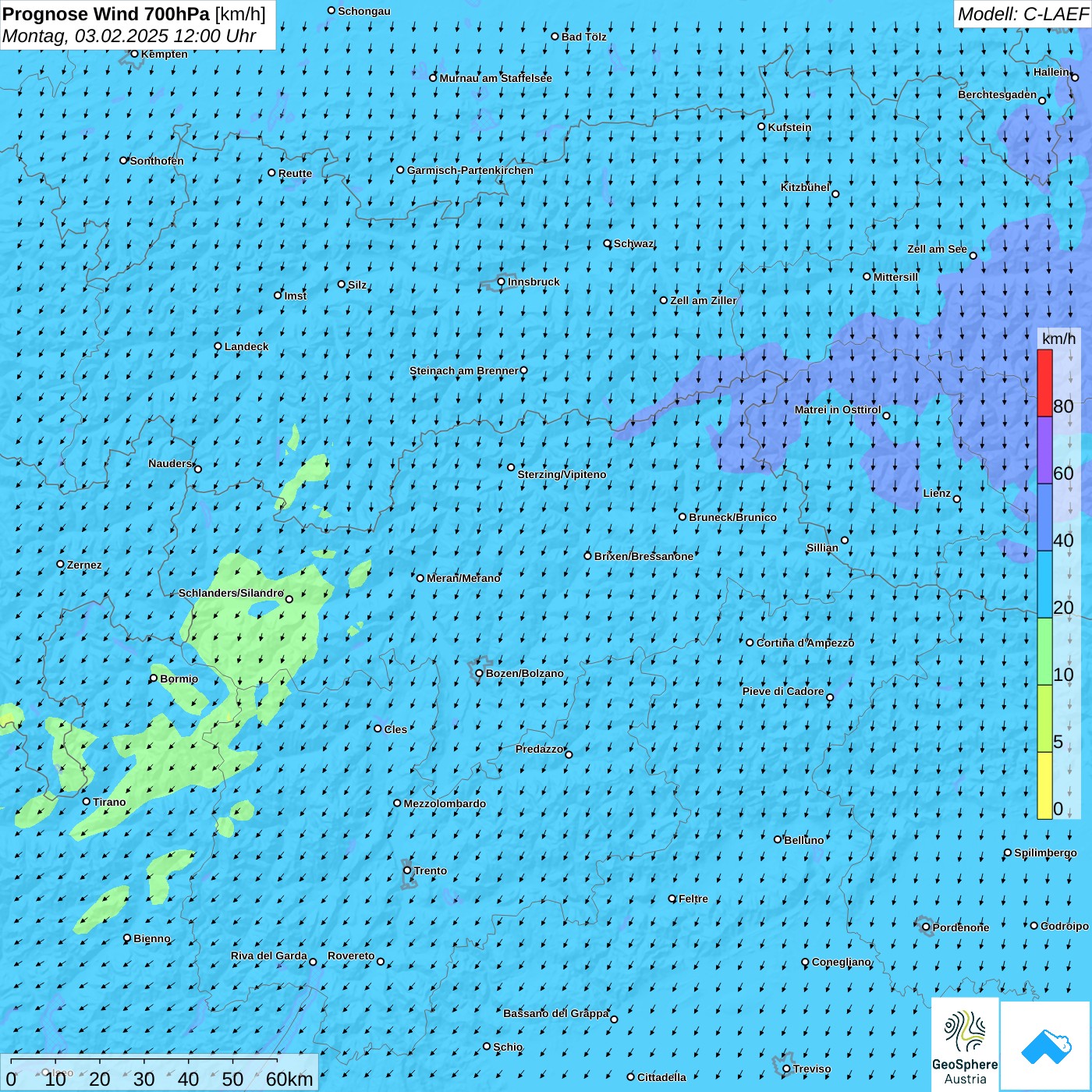This screenshot has width=1092, height=1092.
Task: Click the Innsbruck city marker
Action: 502,282
